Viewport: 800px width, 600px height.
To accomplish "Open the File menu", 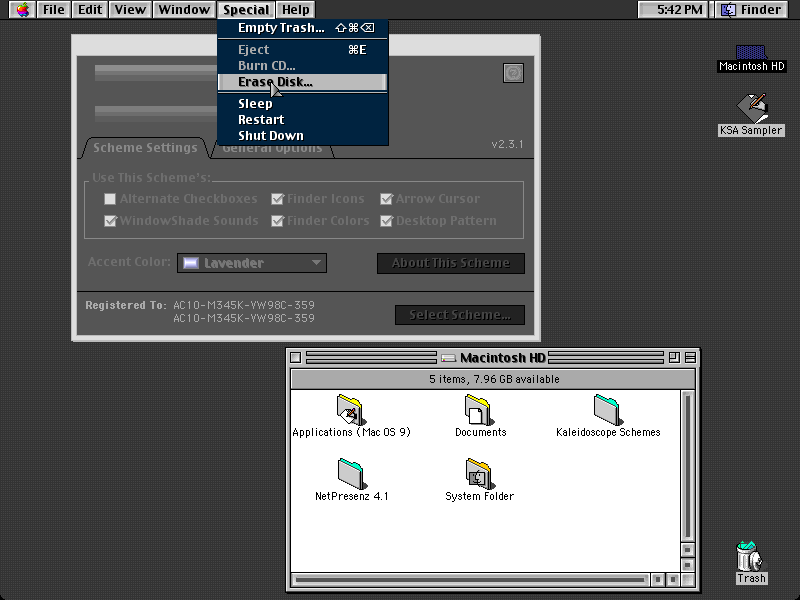I will pyautogui.click(x=53, y=10).
